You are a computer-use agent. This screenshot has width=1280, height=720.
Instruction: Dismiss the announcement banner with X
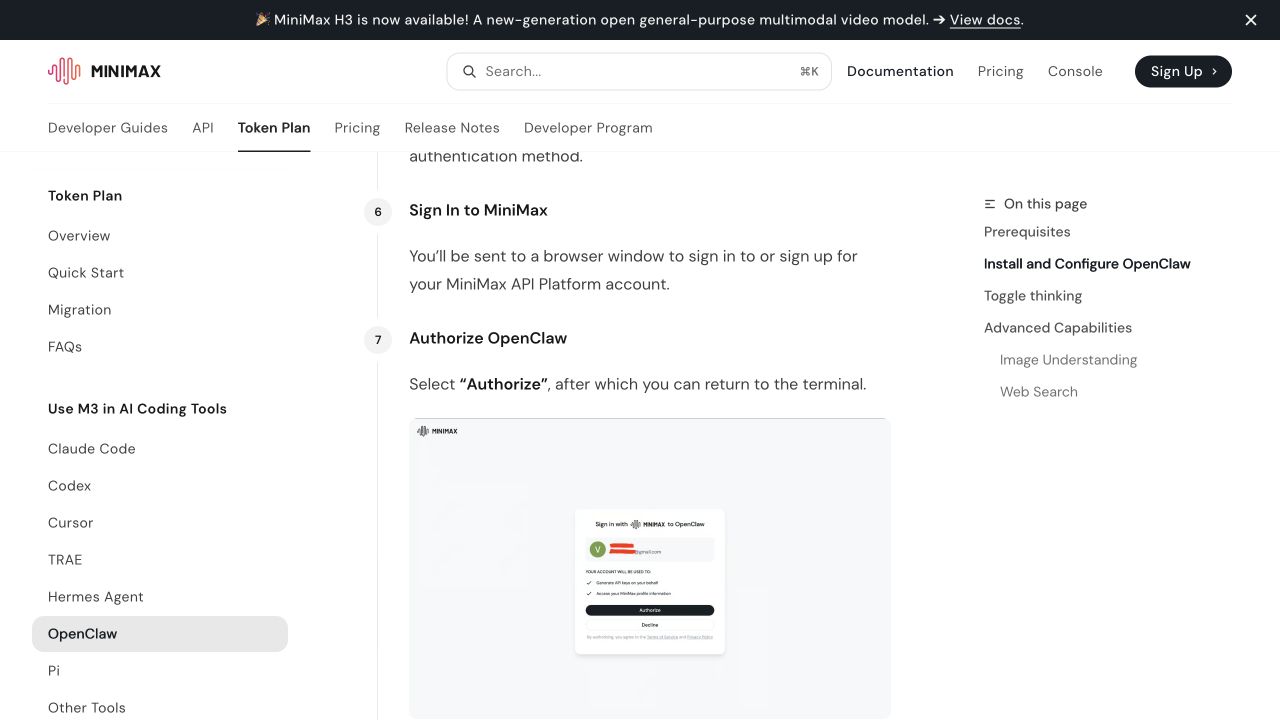tap(1251, 20)
